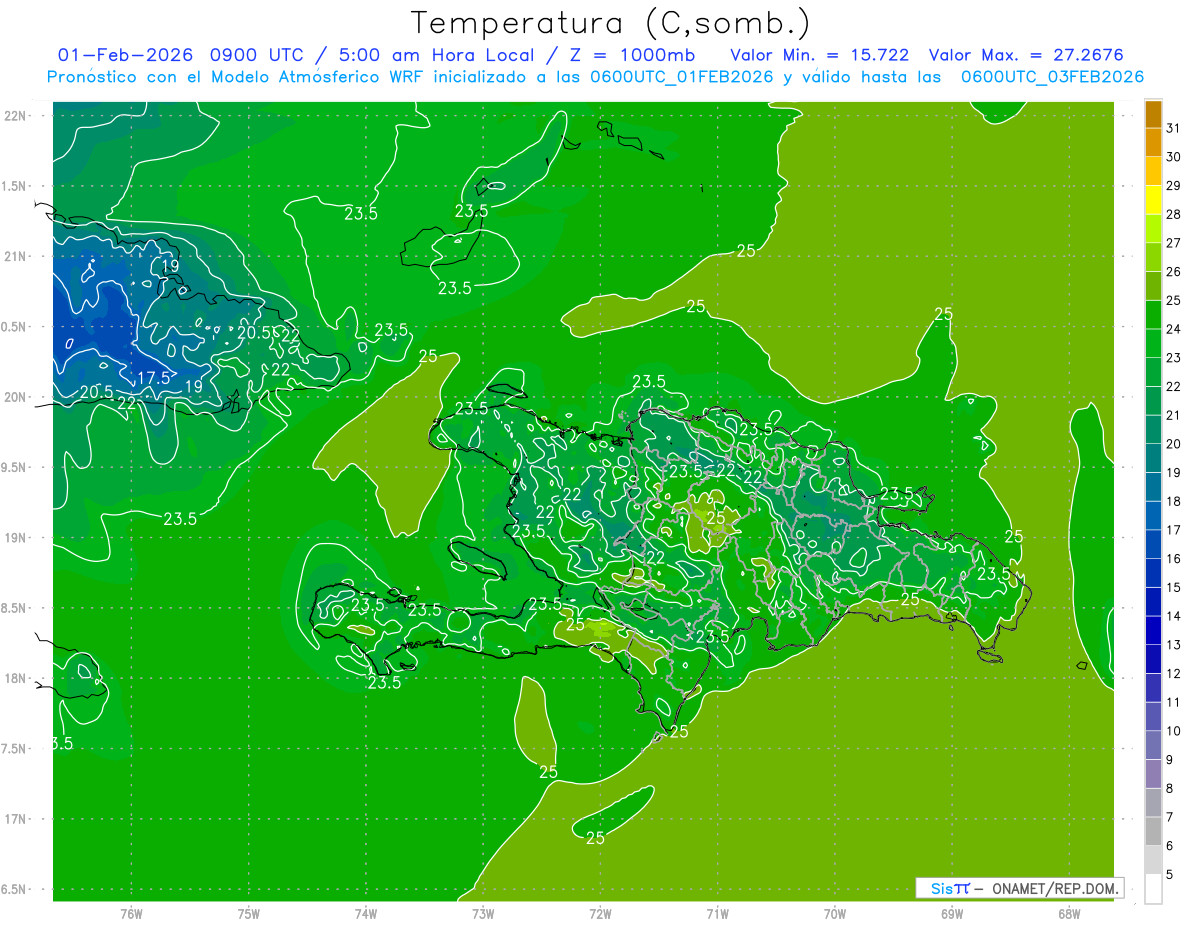Select the init time "0600UTC_01FEB2026"
This screenshot has width=1200, height=927.
click(x=683, y=77)
